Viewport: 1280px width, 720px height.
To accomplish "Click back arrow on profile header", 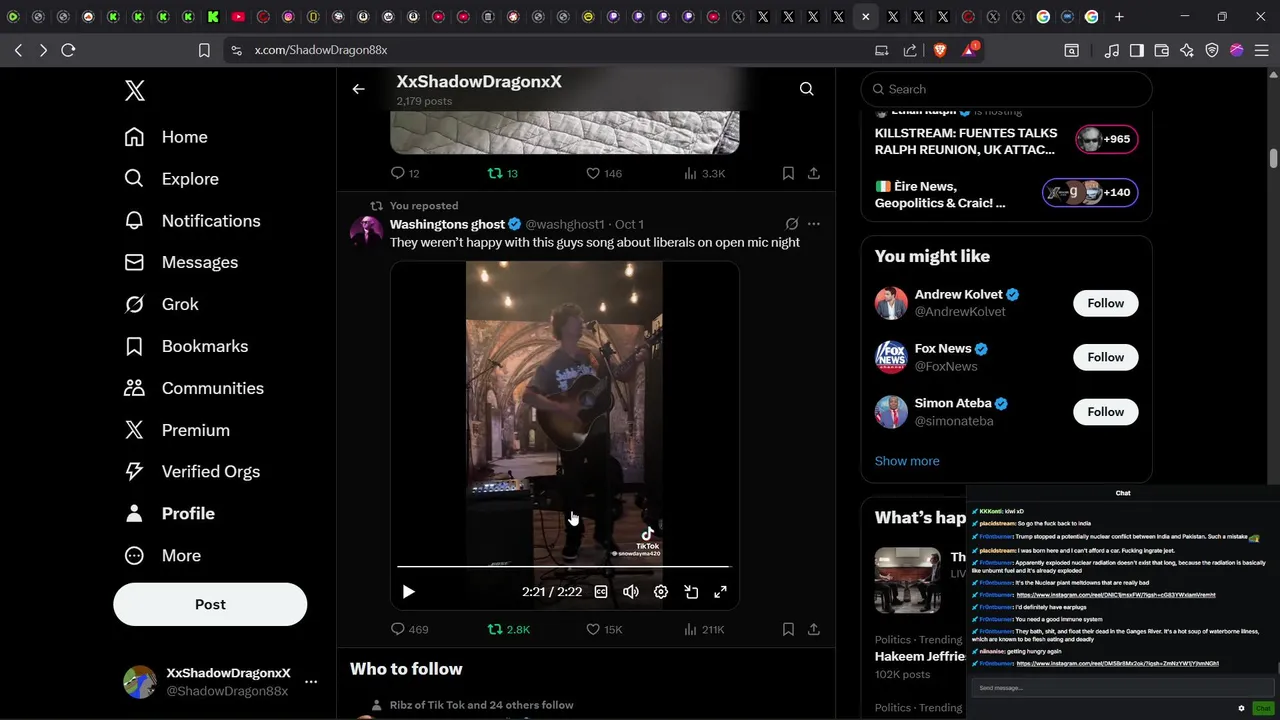I will tap(358, 89).
